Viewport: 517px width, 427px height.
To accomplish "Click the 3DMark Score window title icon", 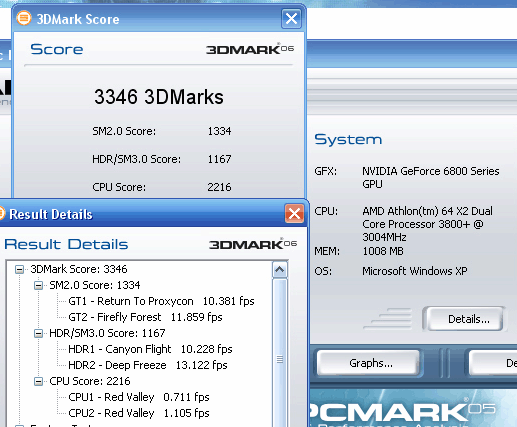I will (x=24, y=18).
